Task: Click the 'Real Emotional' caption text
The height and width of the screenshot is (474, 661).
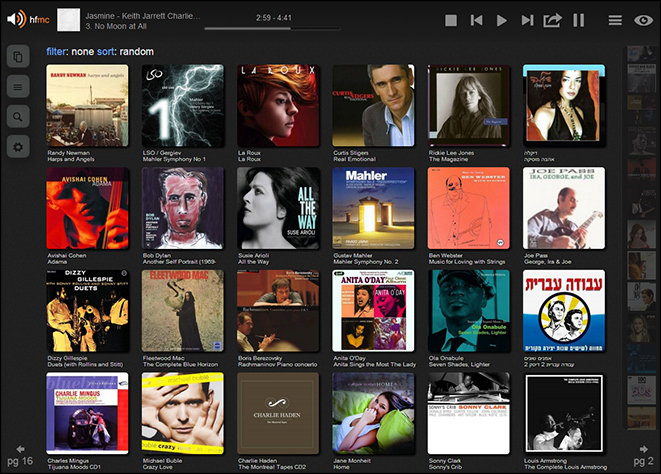Action: (354, 159)
